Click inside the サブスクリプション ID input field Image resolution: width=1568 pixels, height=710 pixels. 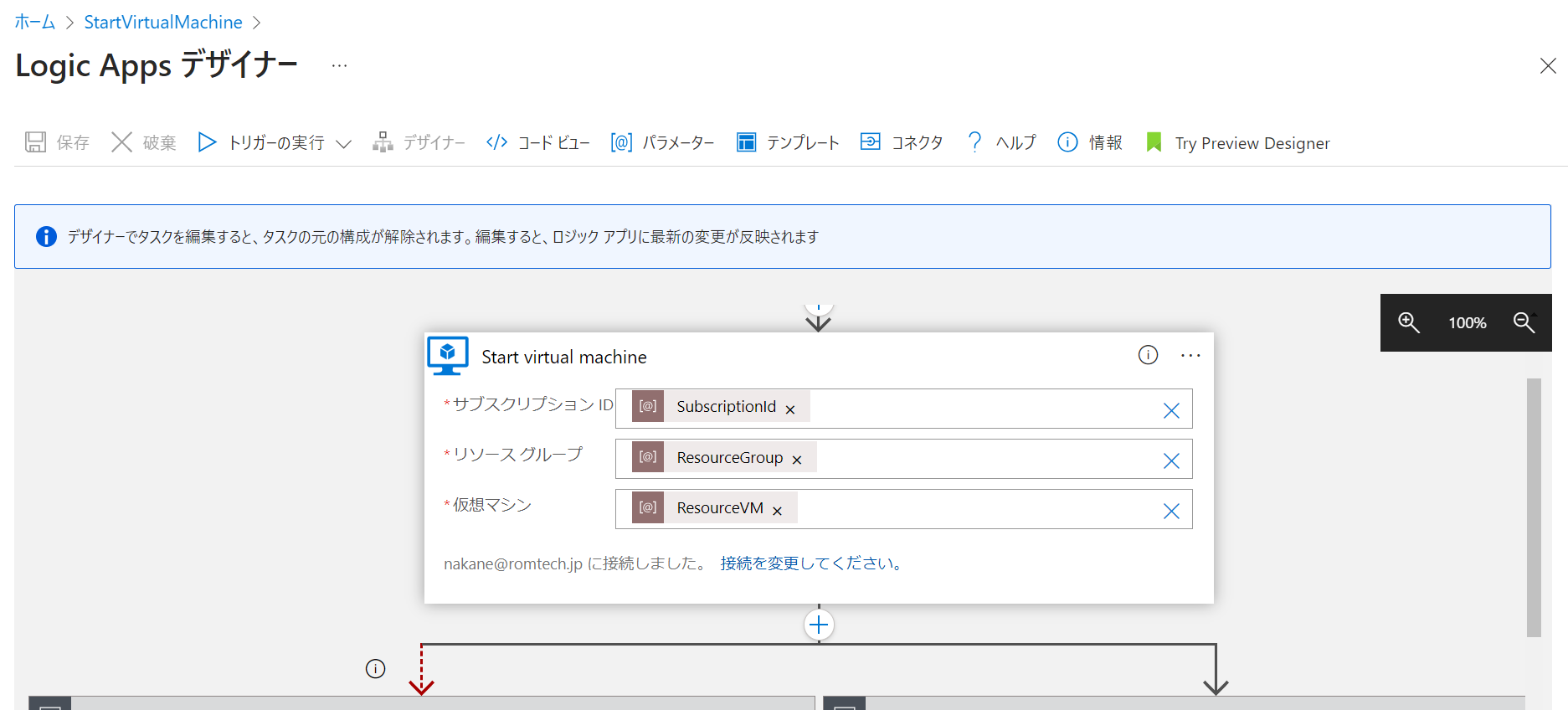(x=903, y=409)
